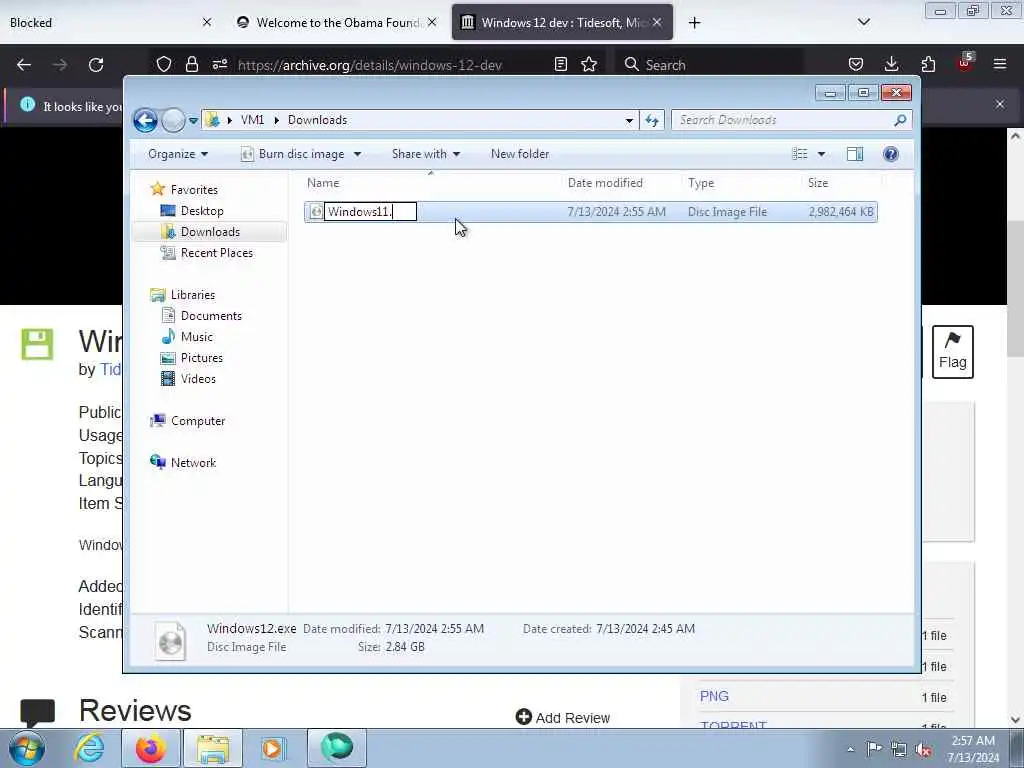Screen dimensions: 1024x768
Task: Expand the Burn disc image dropdown arrow
Action: 357,154
